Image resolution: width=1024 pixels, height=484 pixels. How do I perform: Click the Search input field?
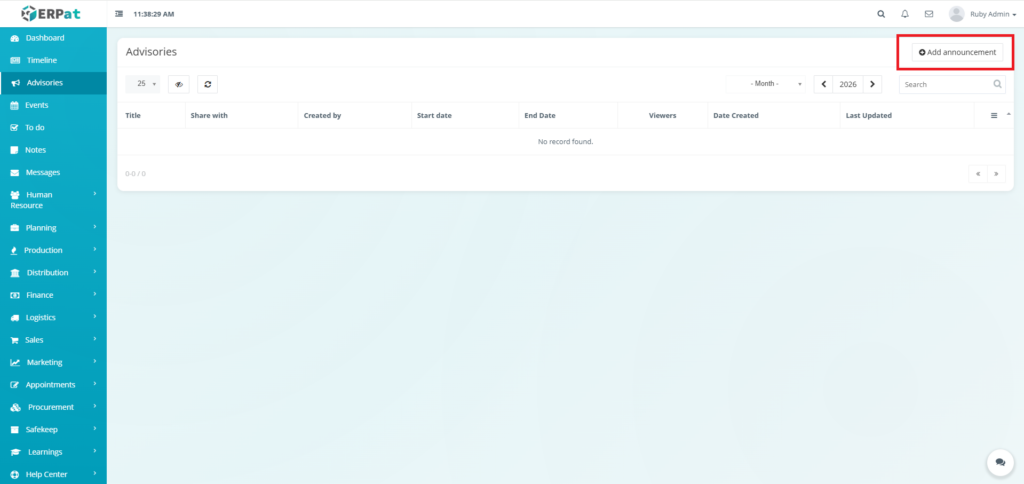pos(945,85)
